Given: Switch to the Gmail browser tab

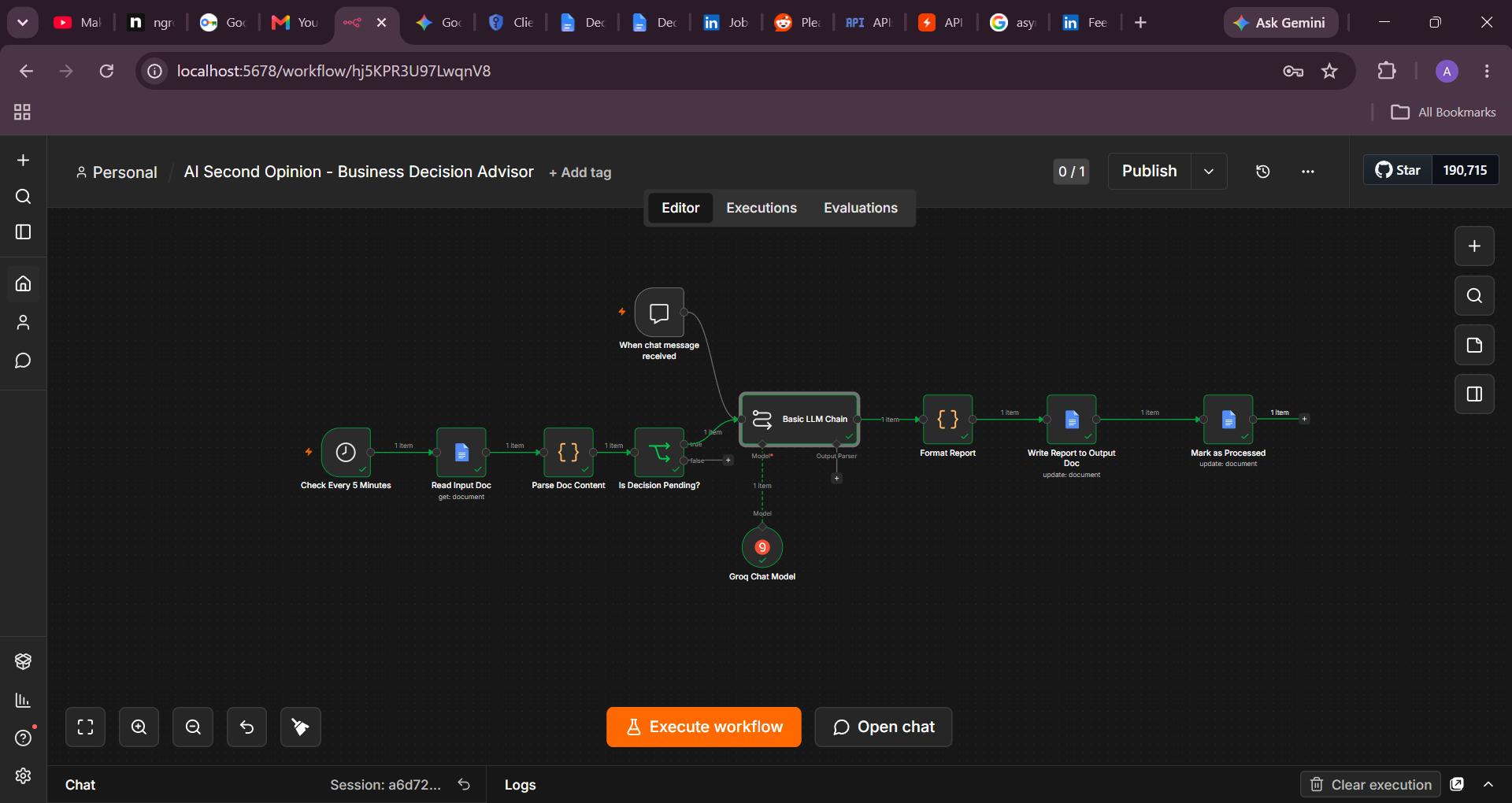Looking at the screenshot, I should [295, 23].
